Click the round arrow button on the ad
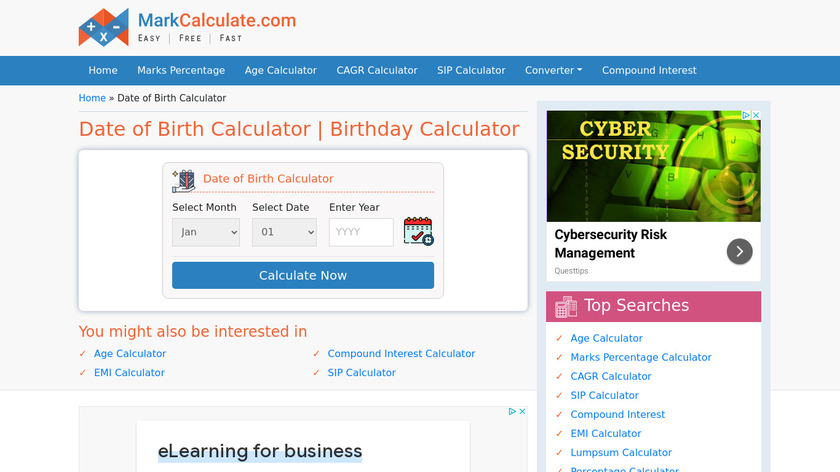This screenshot has width=840, height=472. (x=739, y=251)
